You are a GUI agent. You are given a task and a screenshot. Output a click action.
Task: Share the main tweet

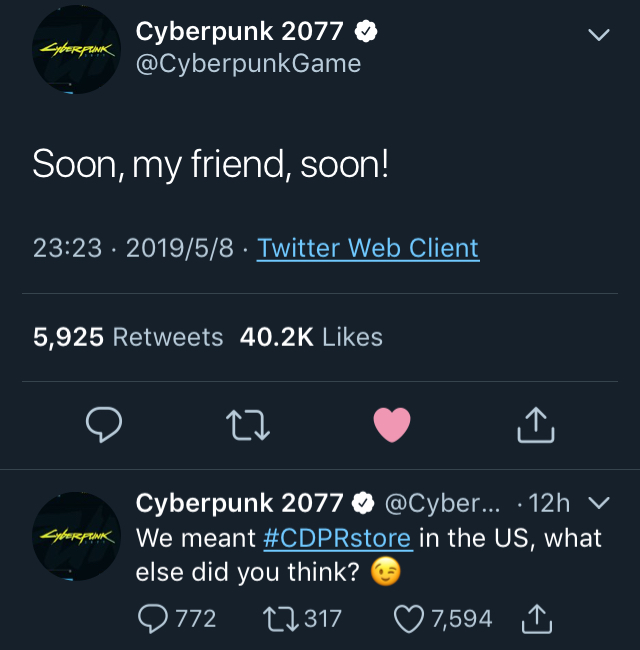536,425
